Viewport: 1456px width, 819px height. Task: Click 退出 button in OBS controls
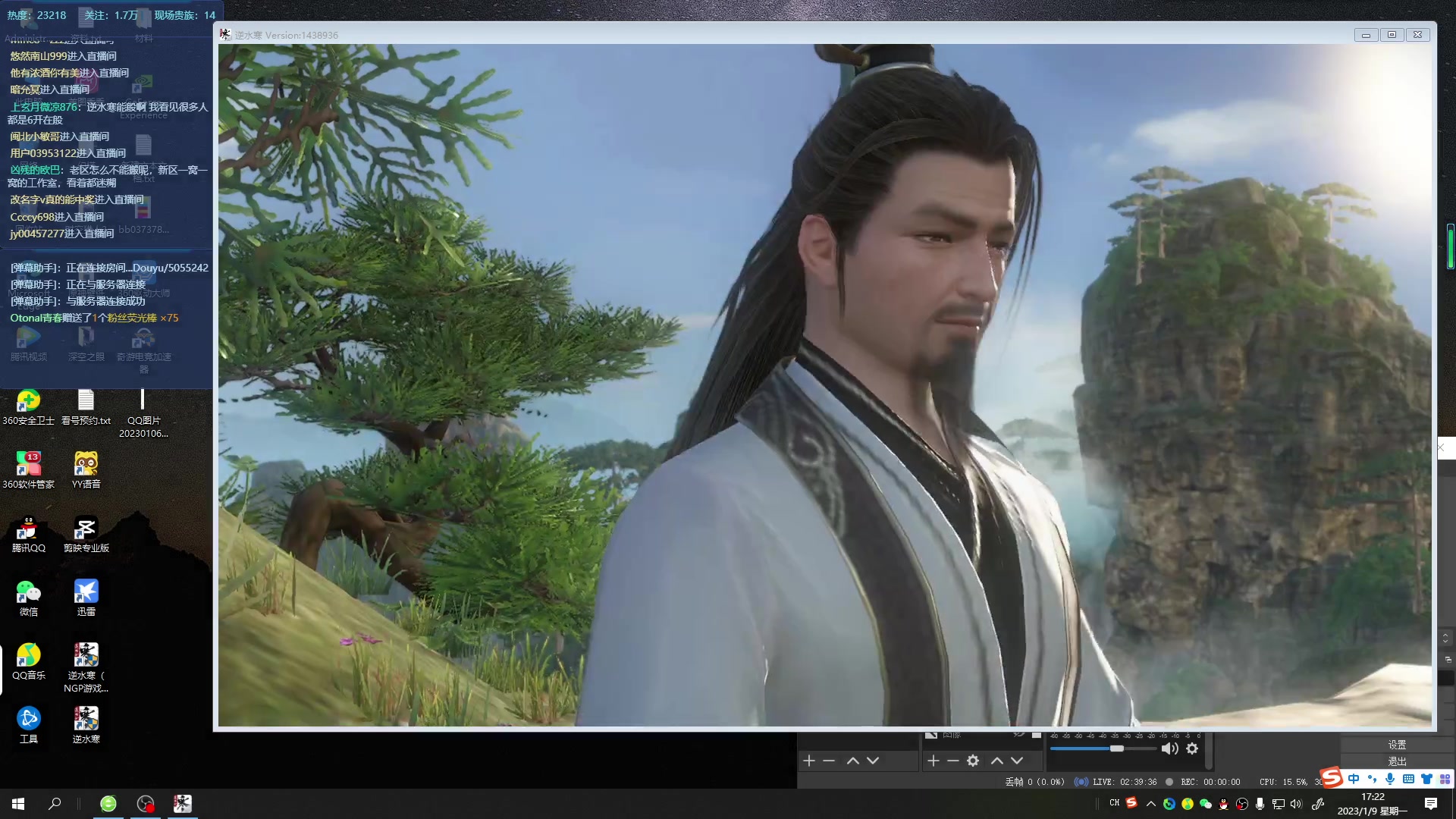coord(1397,761)
